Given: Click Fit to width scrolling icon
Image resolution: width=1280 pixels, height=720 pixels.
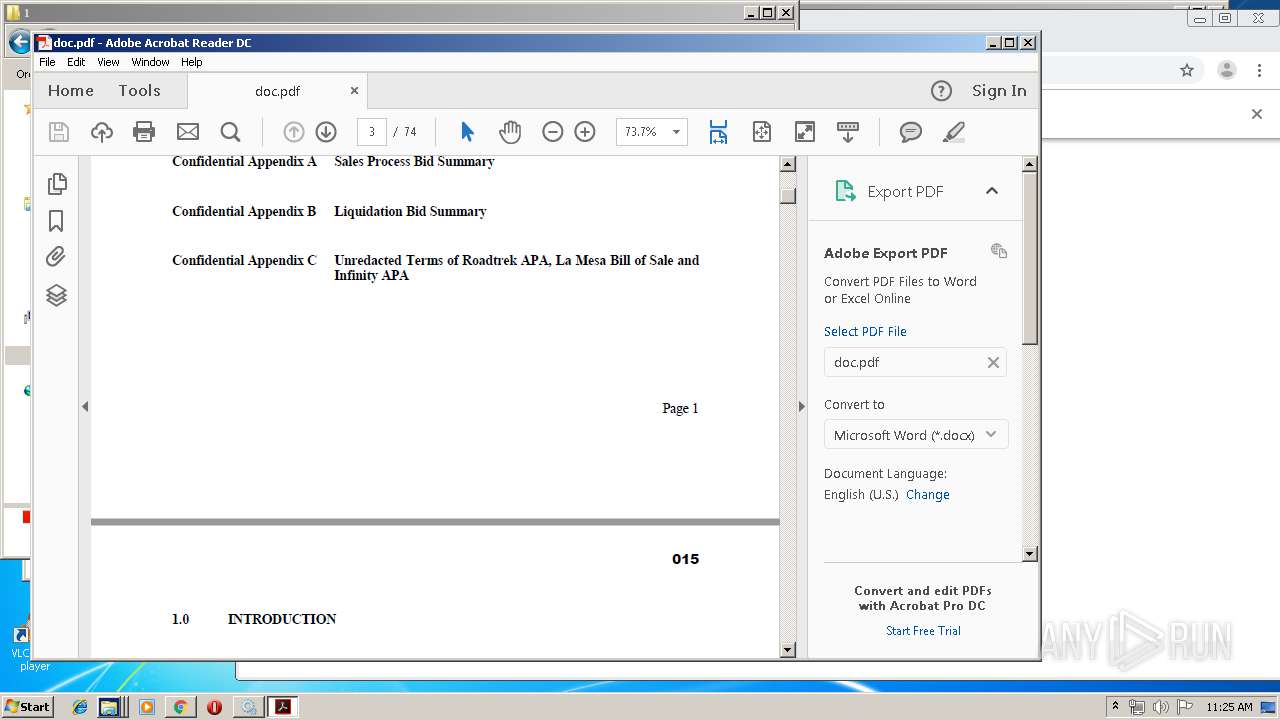Looking at the screenshot, I should pyautogui.click(x=718, y=132).
